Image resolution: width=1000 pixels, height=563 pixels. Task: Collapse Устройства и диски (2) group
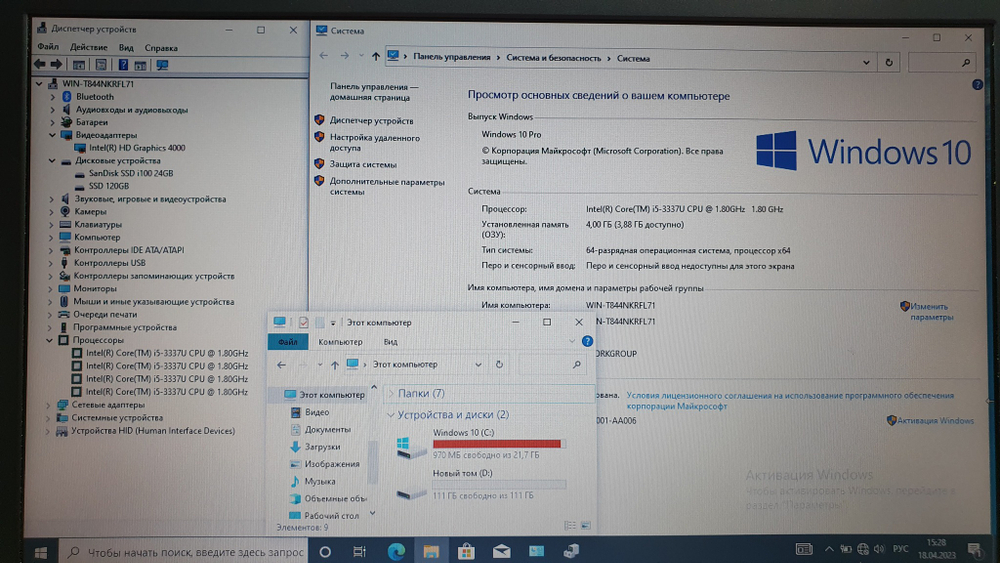(x=390, y=414)
